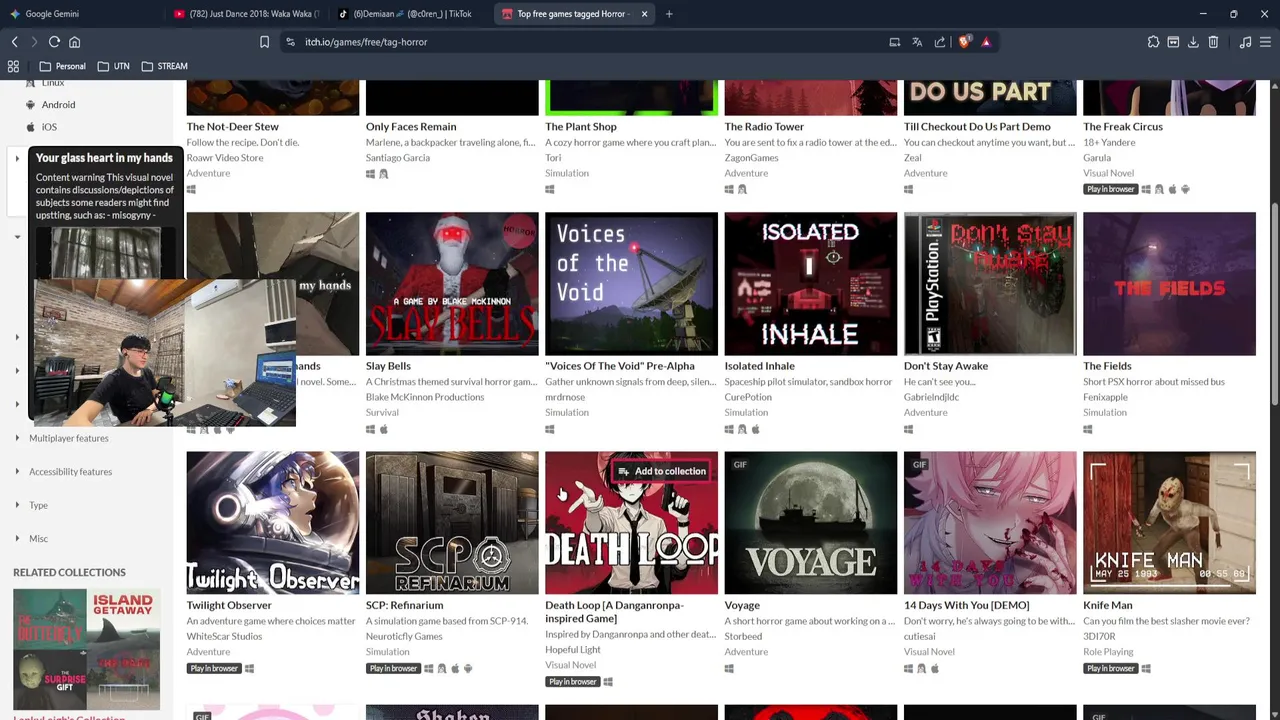The width and height of the screenshot is (1280, 720).
Task: Click Windows icon under Voices Of The Void
Action: point(550,429)
